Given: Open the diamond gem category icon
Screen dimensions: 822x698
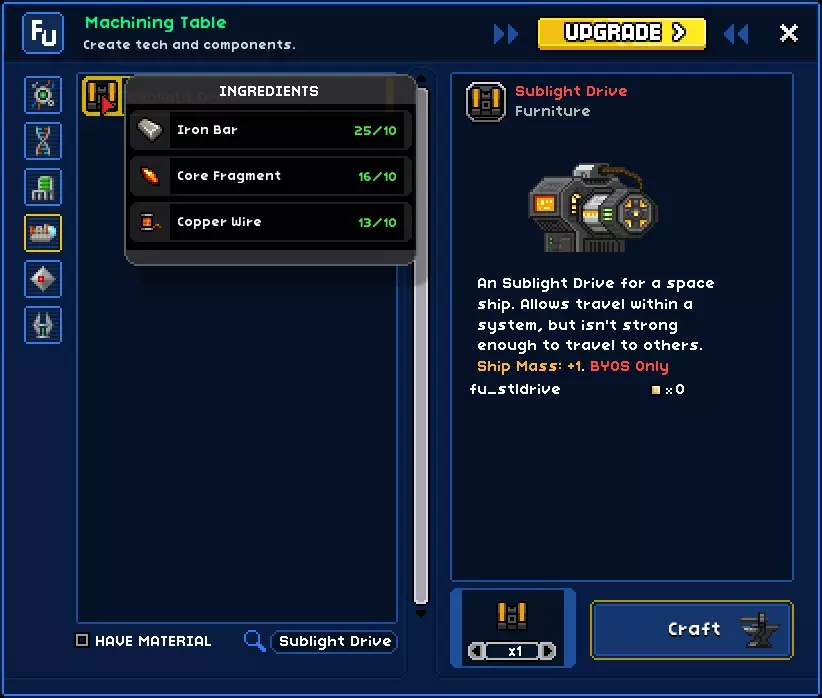Looking at the screenshot, I should pyautogui.click(x=43, y=279).
